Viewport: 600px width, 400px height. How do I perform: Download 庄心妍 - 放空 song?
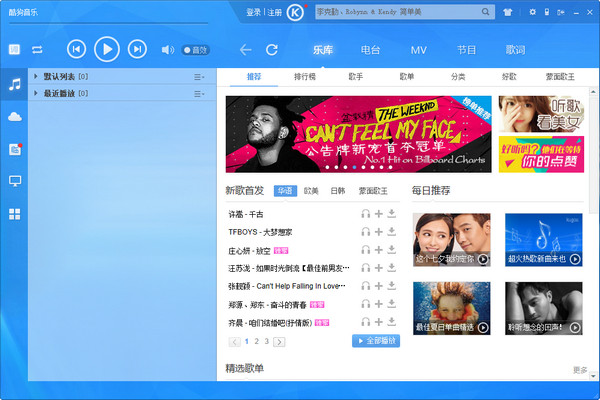coord(391,249)
